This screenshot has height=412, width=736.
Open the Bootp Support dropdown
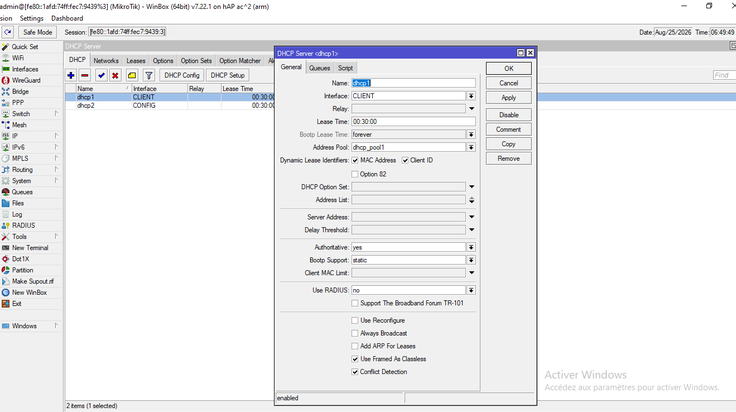tap(471, 260)
